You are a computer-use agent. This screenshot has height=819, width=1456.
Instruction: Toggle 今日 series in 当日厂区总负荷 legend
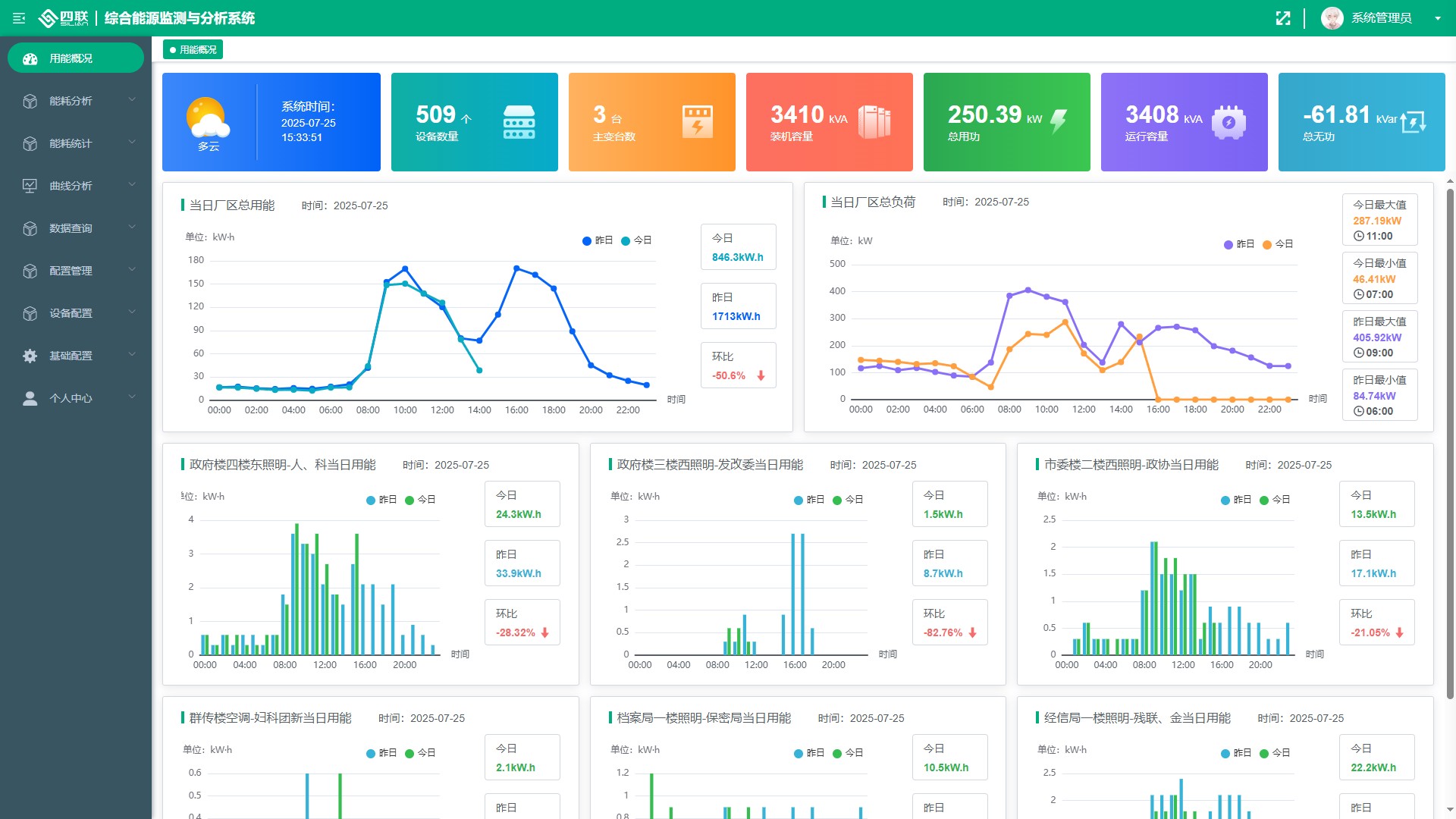point(1277,244)
